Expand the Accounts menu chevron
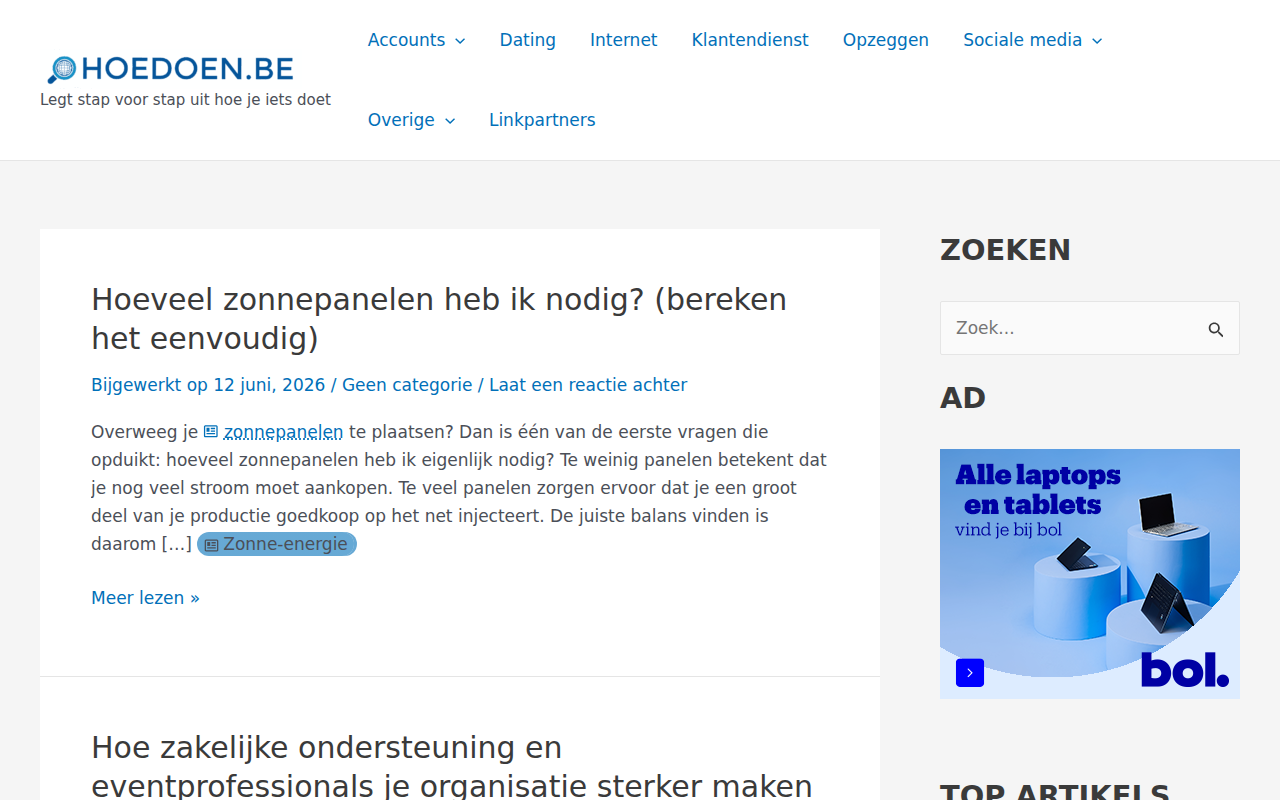 460,41
